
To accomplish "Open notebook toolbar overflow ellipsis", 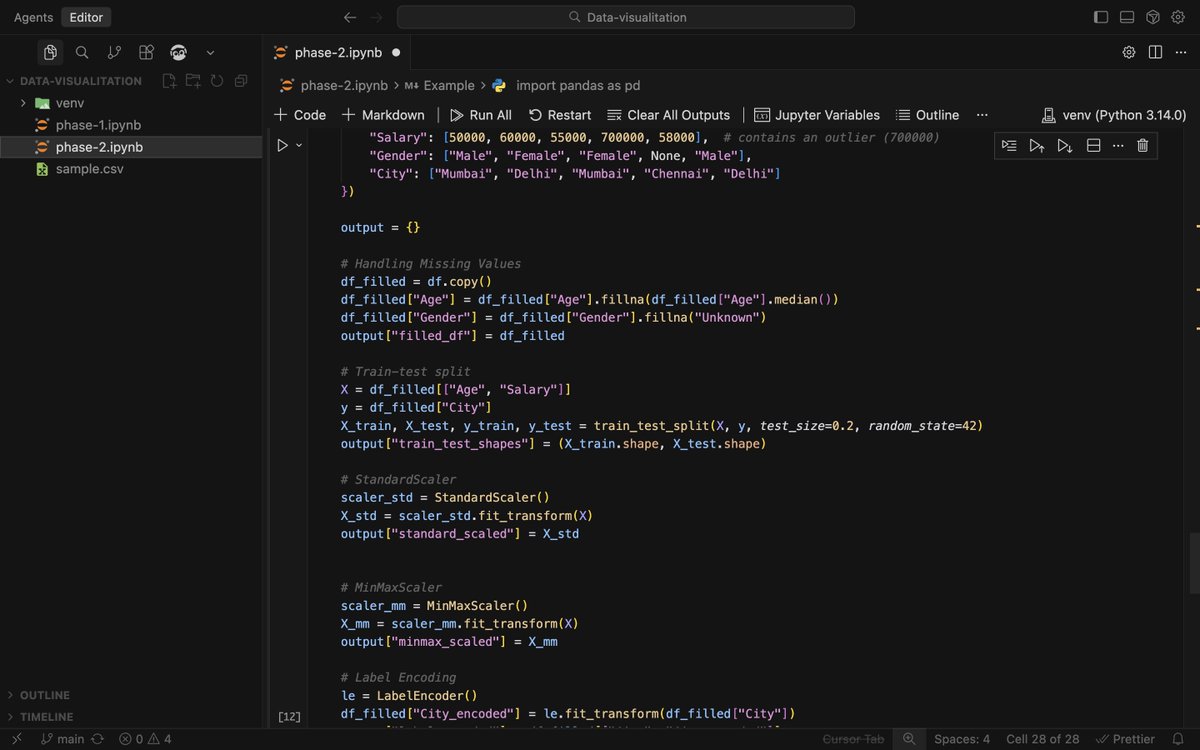I will pos(982,115).
